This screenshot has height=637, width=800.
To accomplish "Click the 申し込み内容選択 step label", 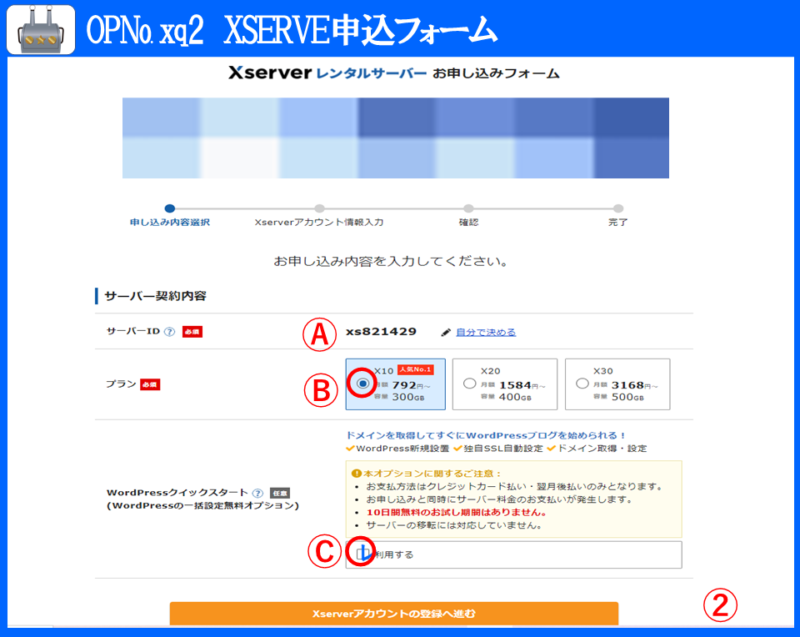I will tap(170, 222).
